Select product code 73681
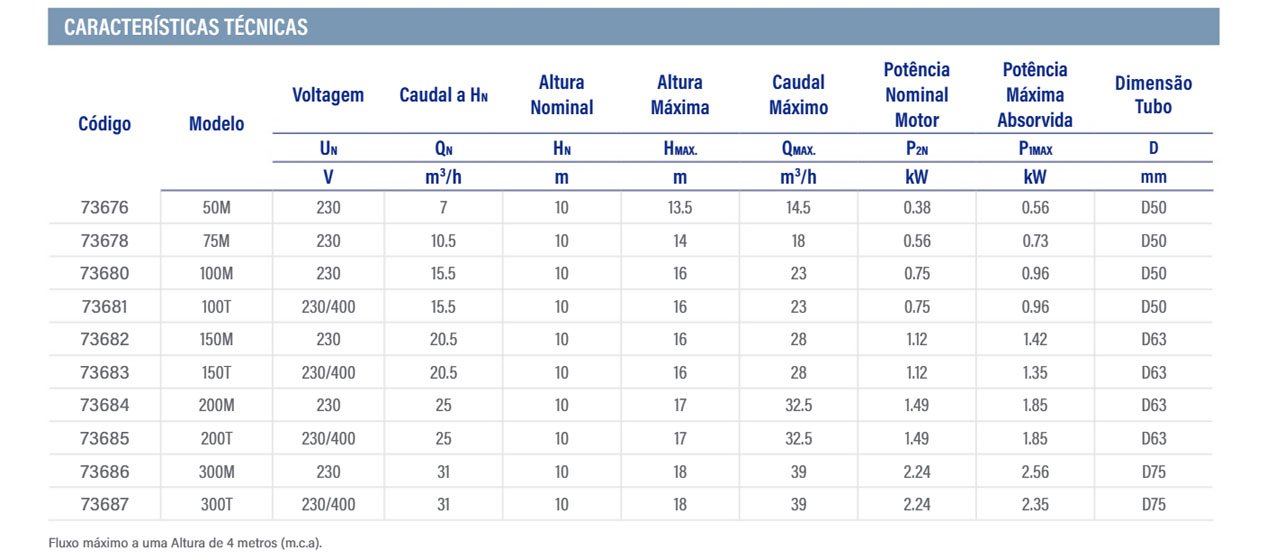1267x559 pixels. click(105, 307)
